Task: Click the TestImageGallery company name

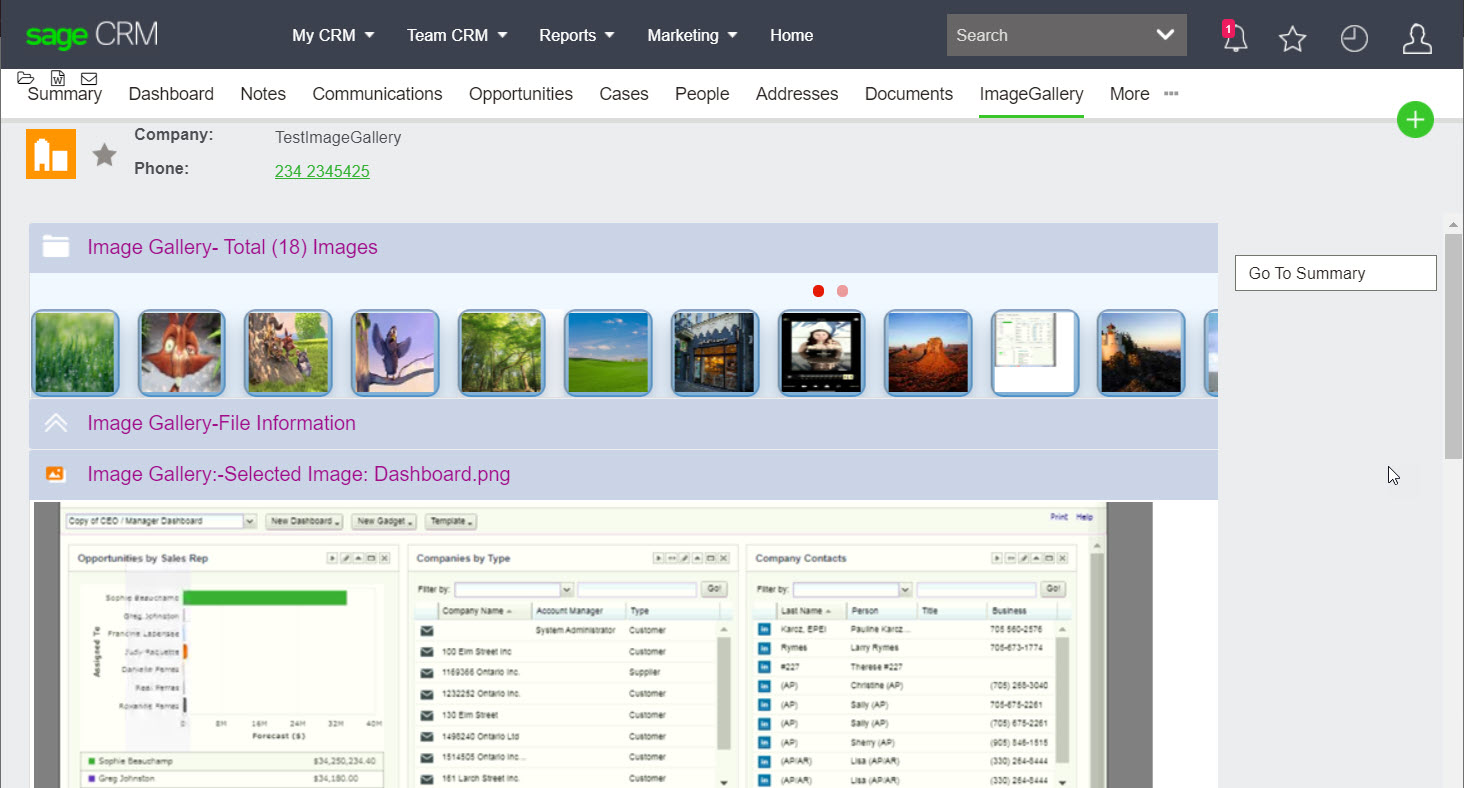Action: (338, 137)
